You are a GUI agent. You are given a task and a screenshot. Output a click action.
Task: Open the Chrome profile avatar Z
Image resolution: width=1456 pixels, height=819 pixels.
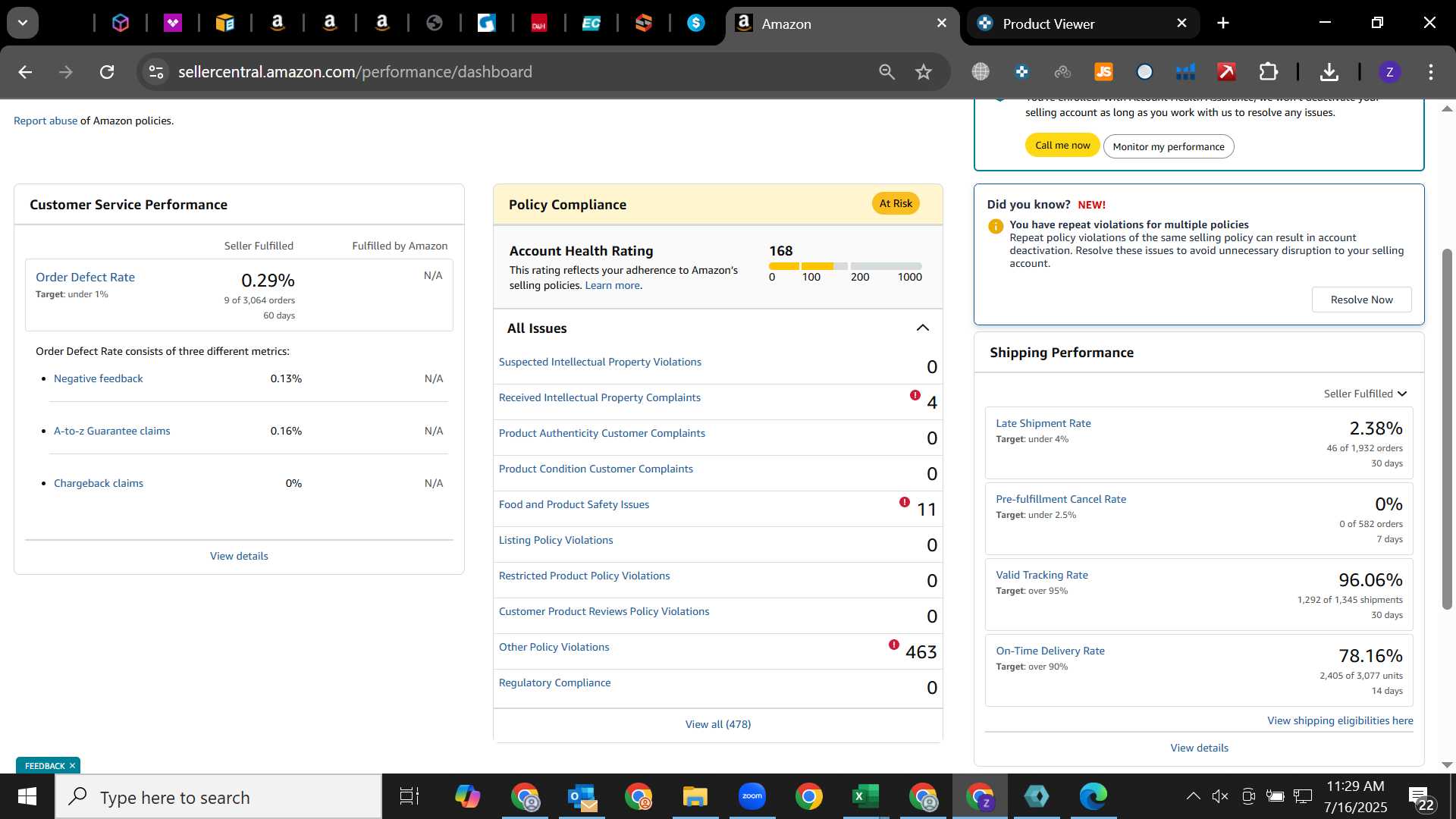[x=1389, y=72]
